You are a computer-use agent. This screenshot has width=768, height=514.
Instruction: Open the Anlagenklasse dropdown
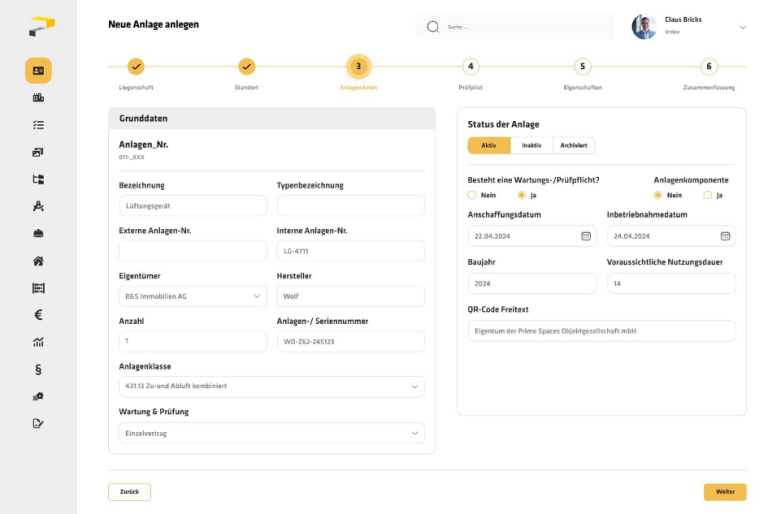click(272, 387)
